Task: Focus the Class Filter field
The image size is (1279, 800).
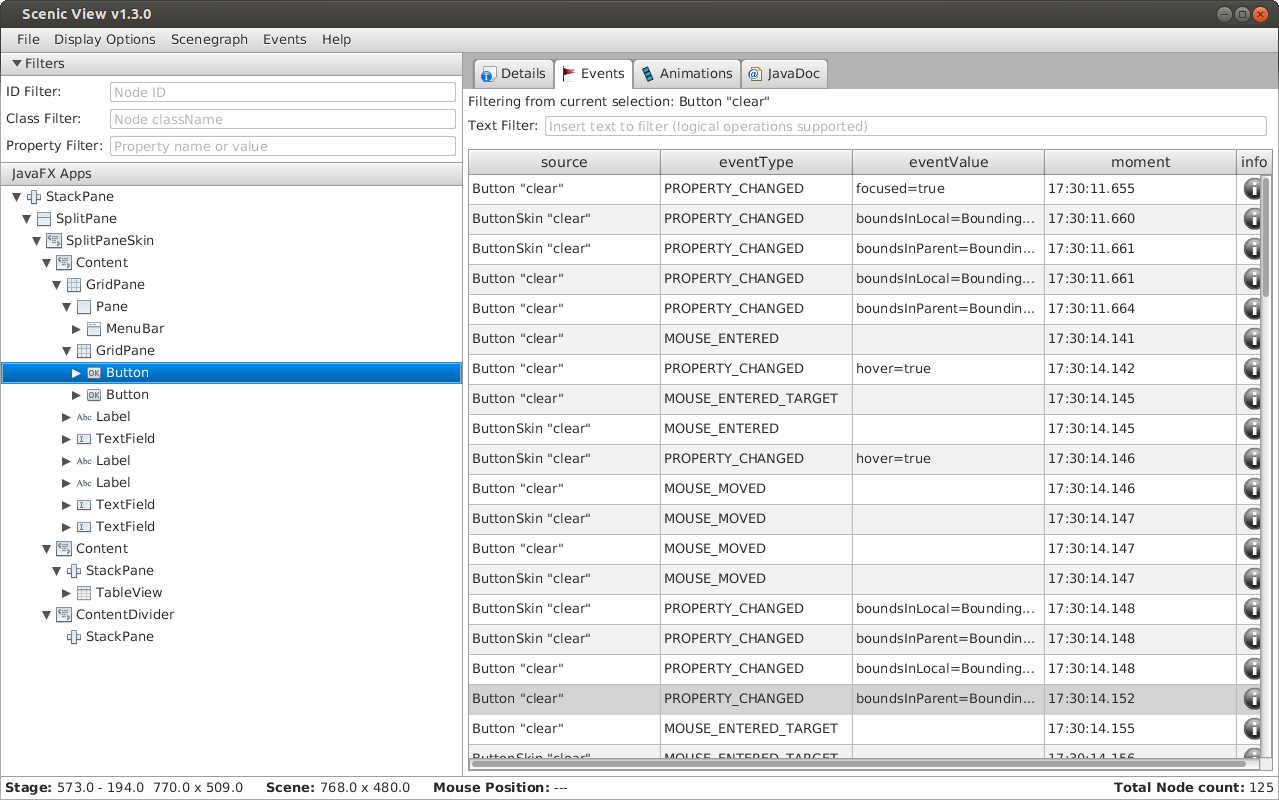Action: click(x=283, y=119)
